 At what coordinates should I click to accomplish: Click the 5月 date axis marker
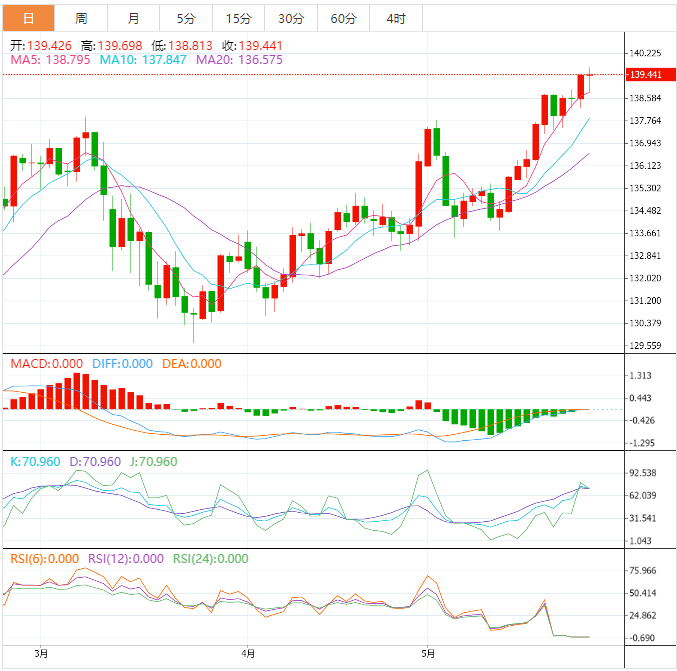click(x=428, y=655)
